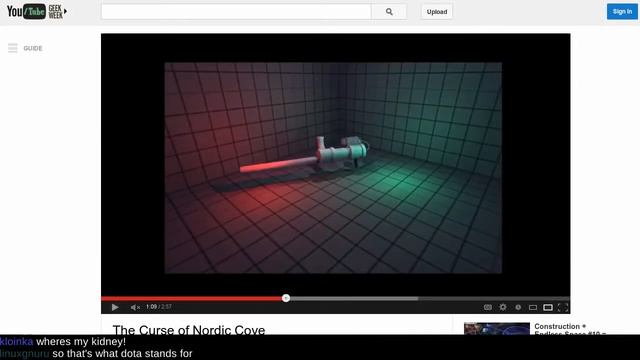Screen dimensions: 640x360
Task: Focus the YouTube search input field
Action: click(x=236, y=12)
